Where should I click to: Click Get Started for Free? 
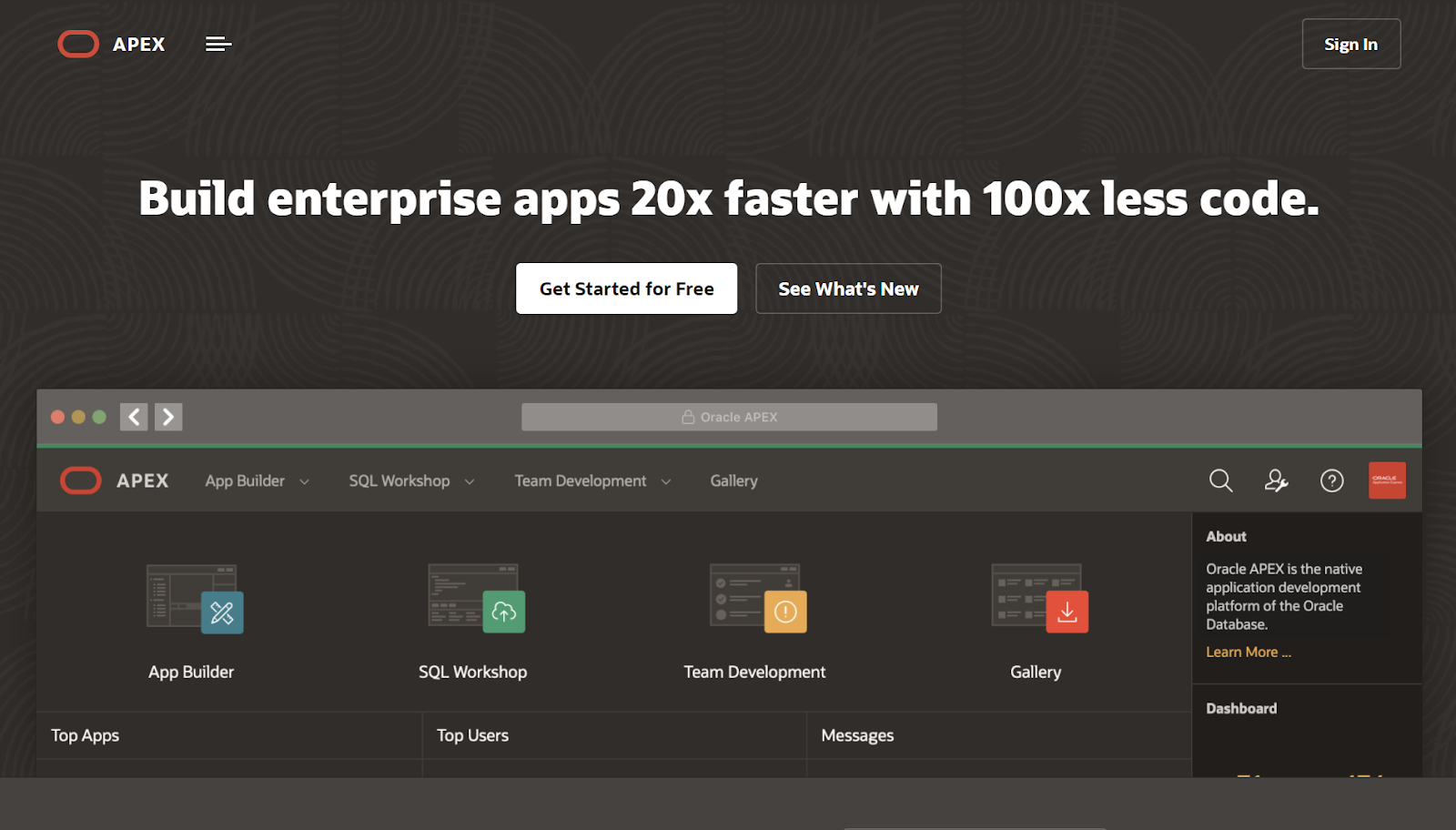click(x=627, y=288)
